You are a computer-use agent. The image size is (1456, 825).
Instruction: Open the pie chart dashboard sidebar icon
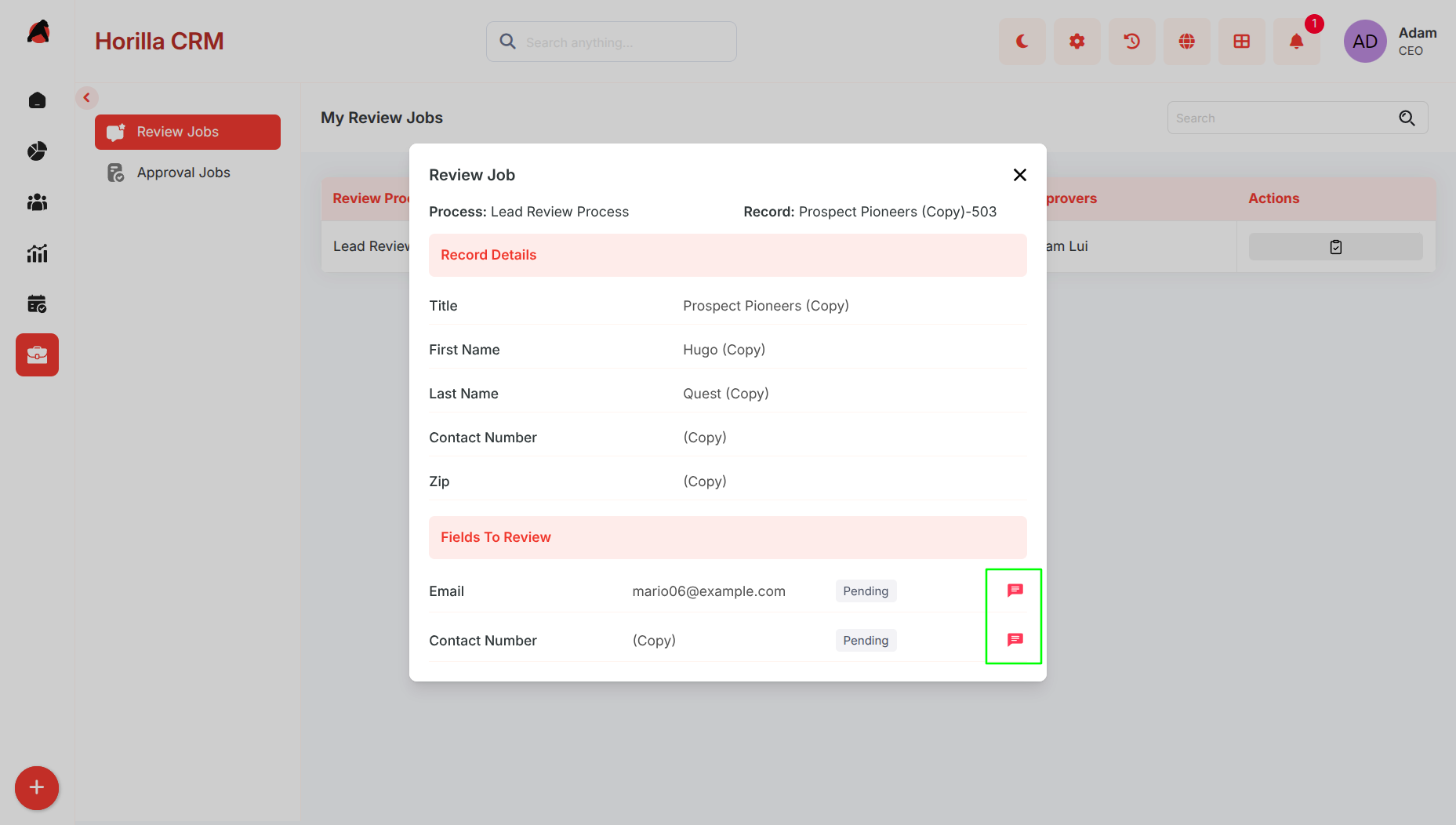click(37, 151)
